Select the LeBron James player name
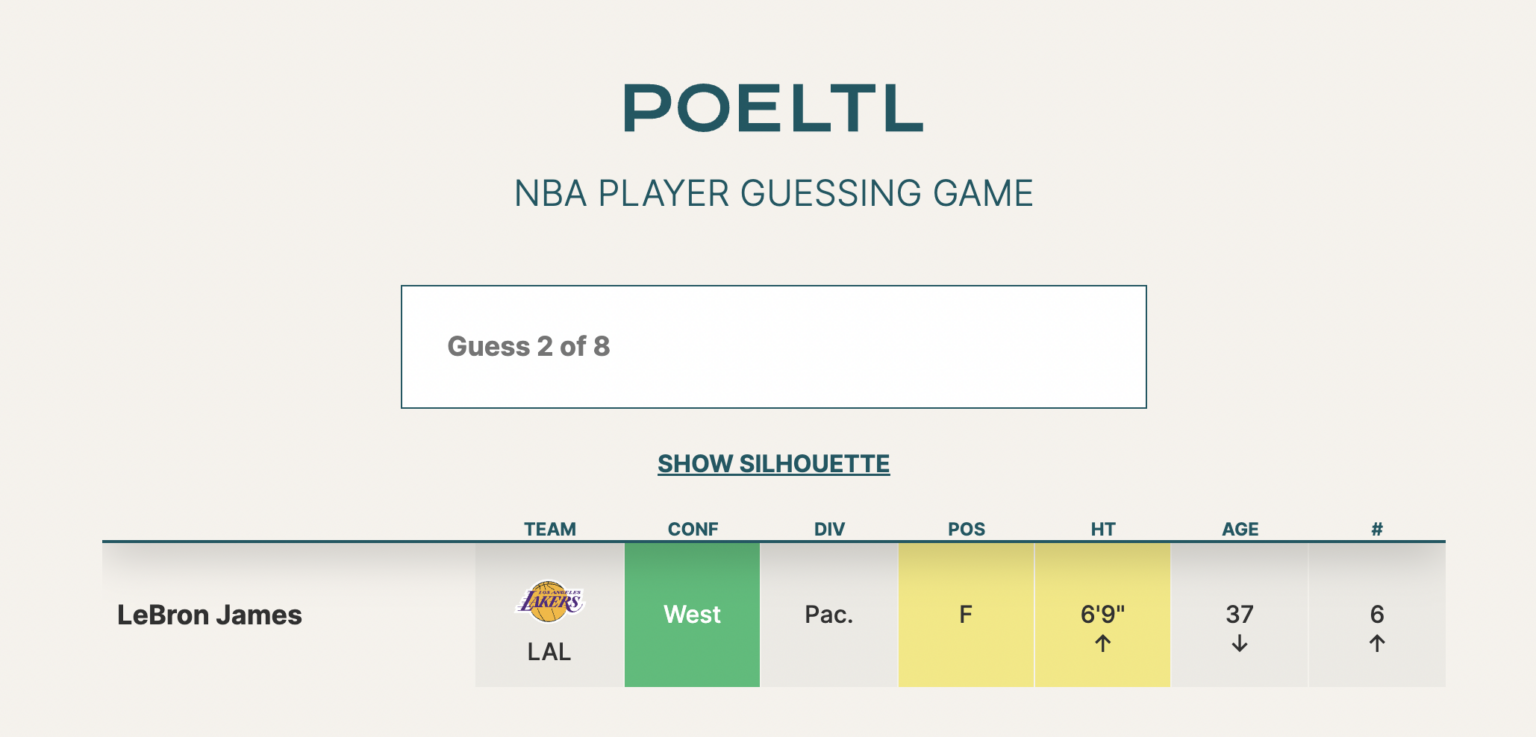 (x=210, y=614)
